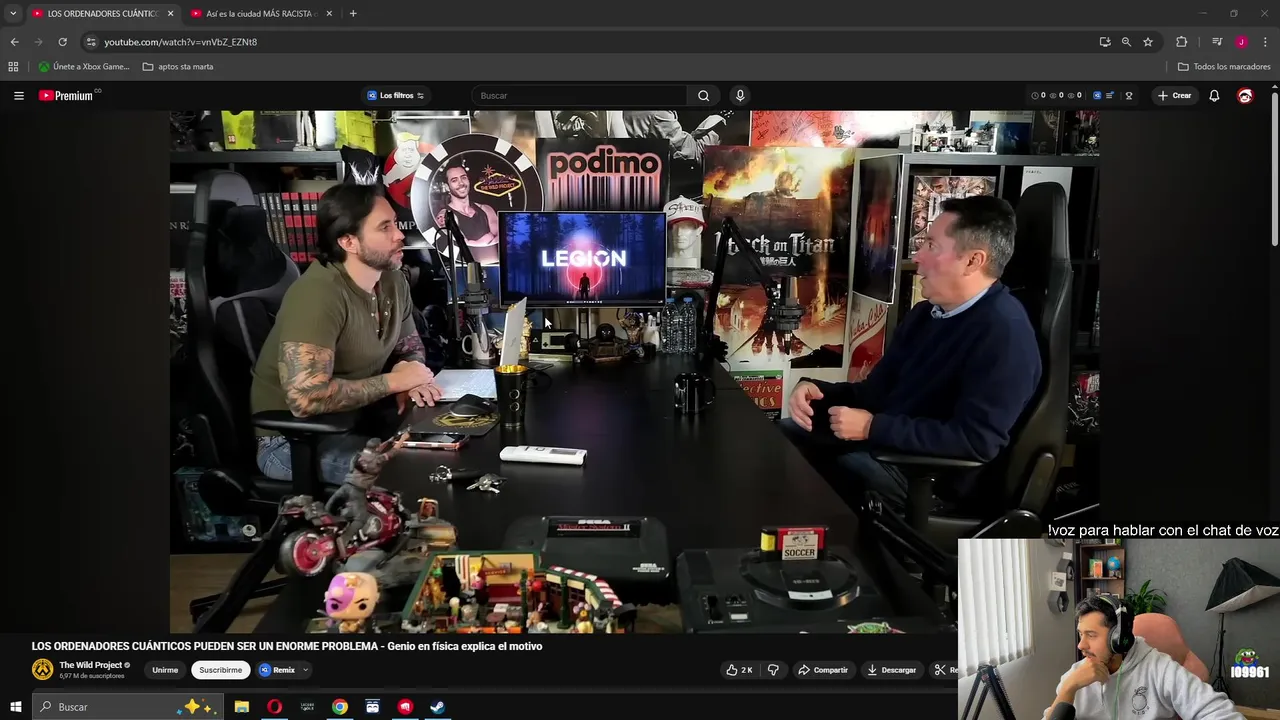This screenshot has height=720, width=1280.
Task: Open Opera browser from taskbar
Action: (x=274, y=707)
